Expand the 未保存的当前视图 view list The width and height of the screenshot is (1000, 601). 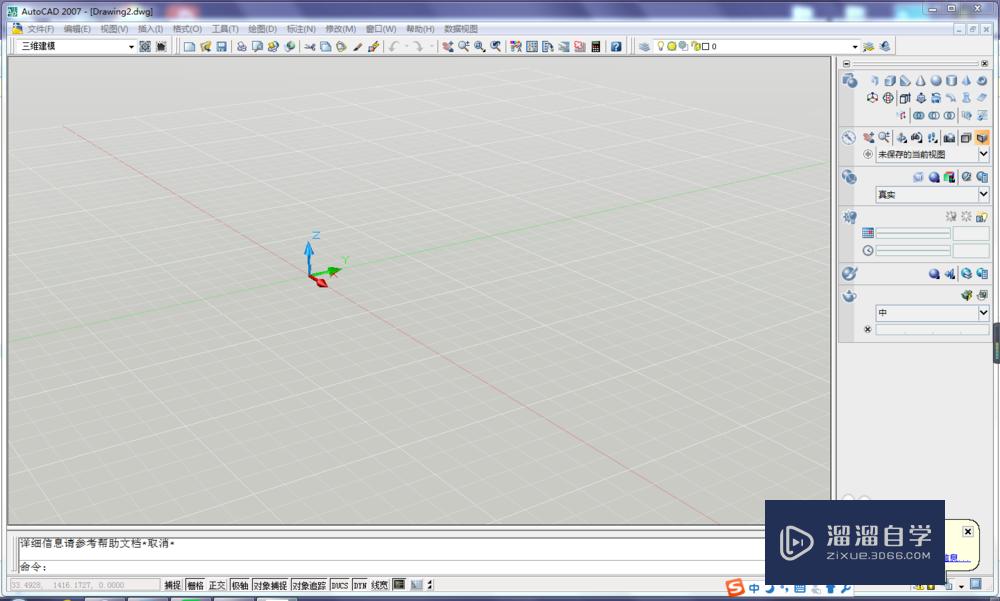tap(985, 154)
